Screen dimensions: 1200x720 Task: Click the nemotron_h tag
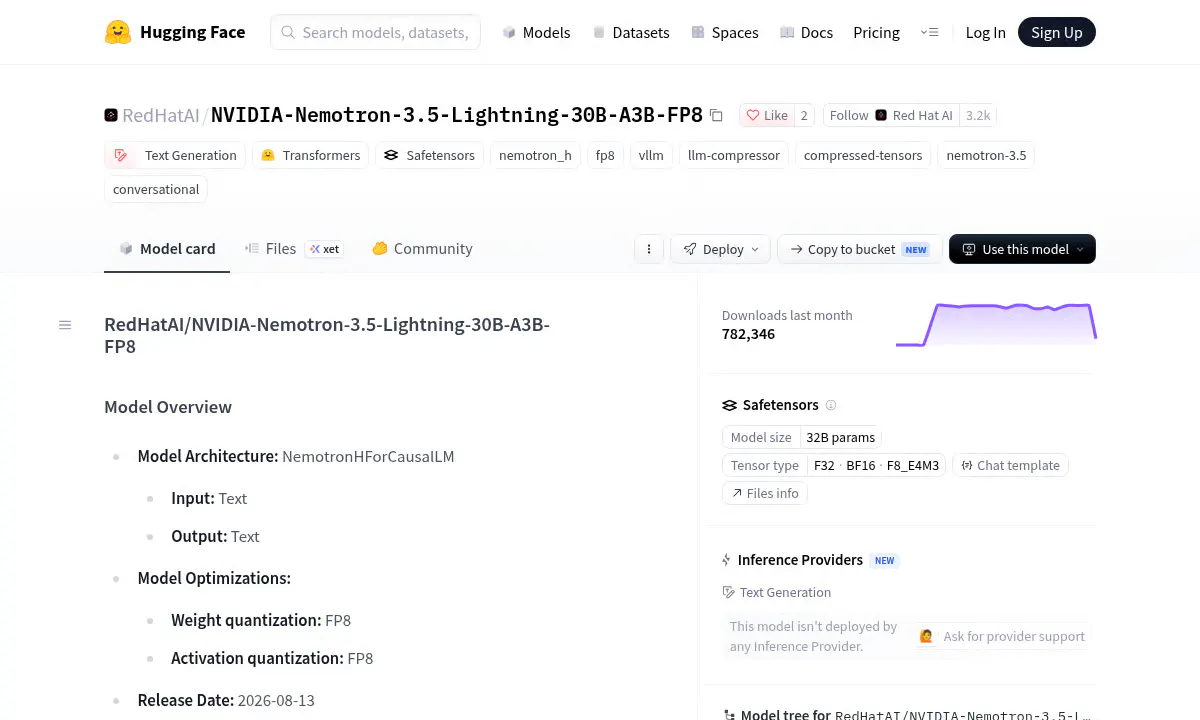pyautogui.click(x=535, y=155)
